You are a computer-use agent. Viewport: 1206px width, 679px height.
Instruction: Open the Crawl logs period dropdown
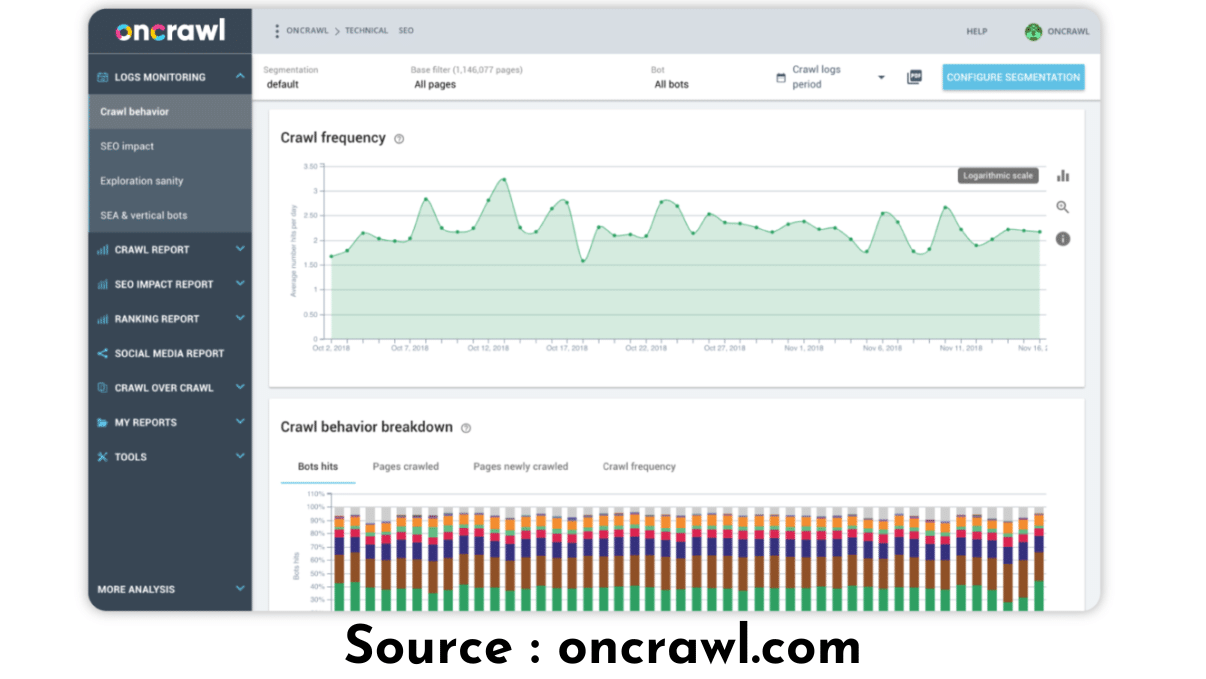point(881,77)
